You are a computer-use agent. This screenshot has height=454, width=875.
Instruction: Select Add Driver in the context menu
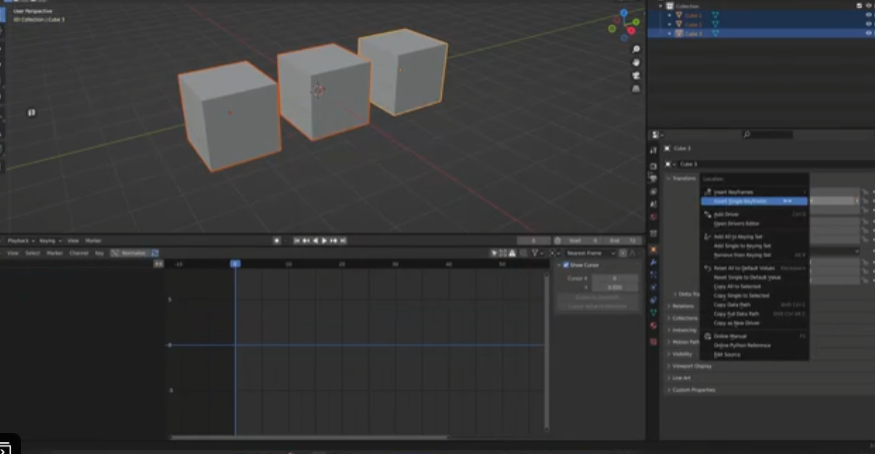tap(727, 214)
